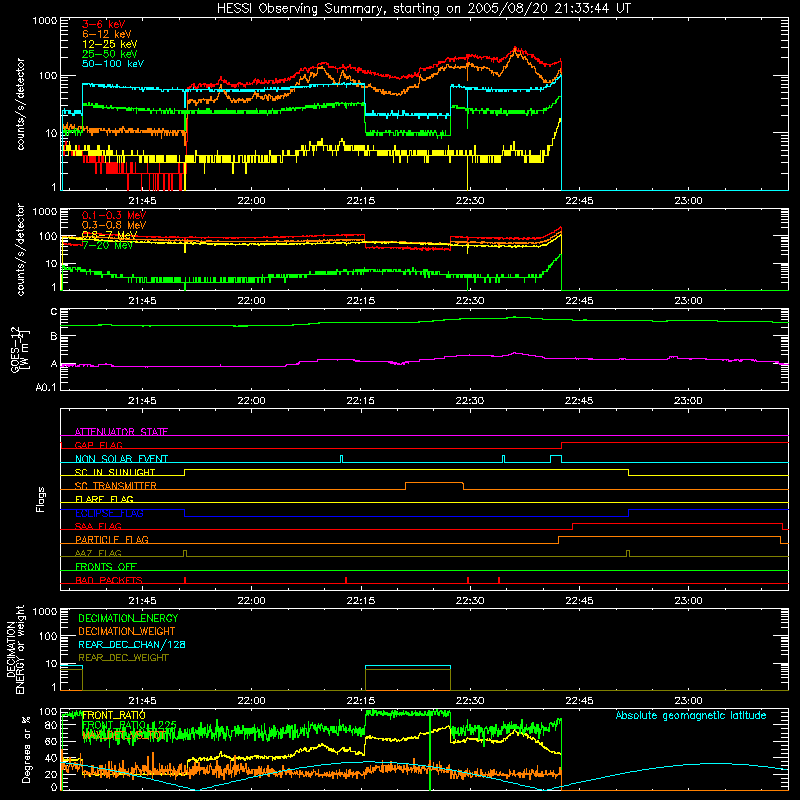Click the B flux class tick label
This screenshot has width=800, height=800.
(54, 337)
